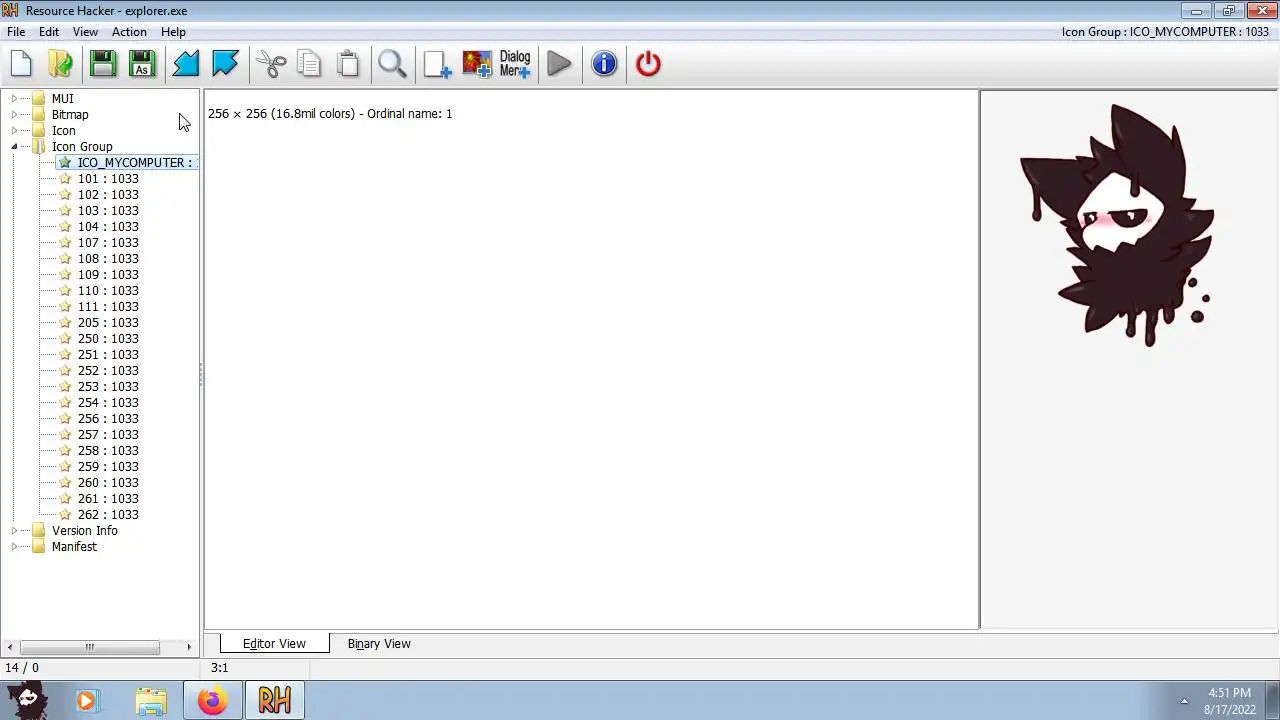Click the folder icon beside Manifest
1280x720 pixels.
[x=39, y=546]
